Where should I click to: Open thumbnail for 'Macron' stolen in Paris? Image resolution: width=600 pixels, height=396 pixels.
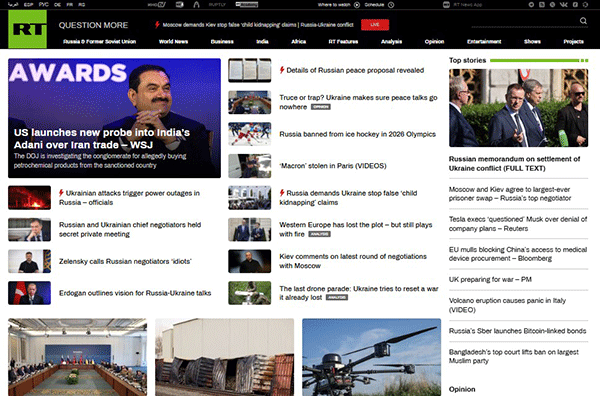pos(249,166)
